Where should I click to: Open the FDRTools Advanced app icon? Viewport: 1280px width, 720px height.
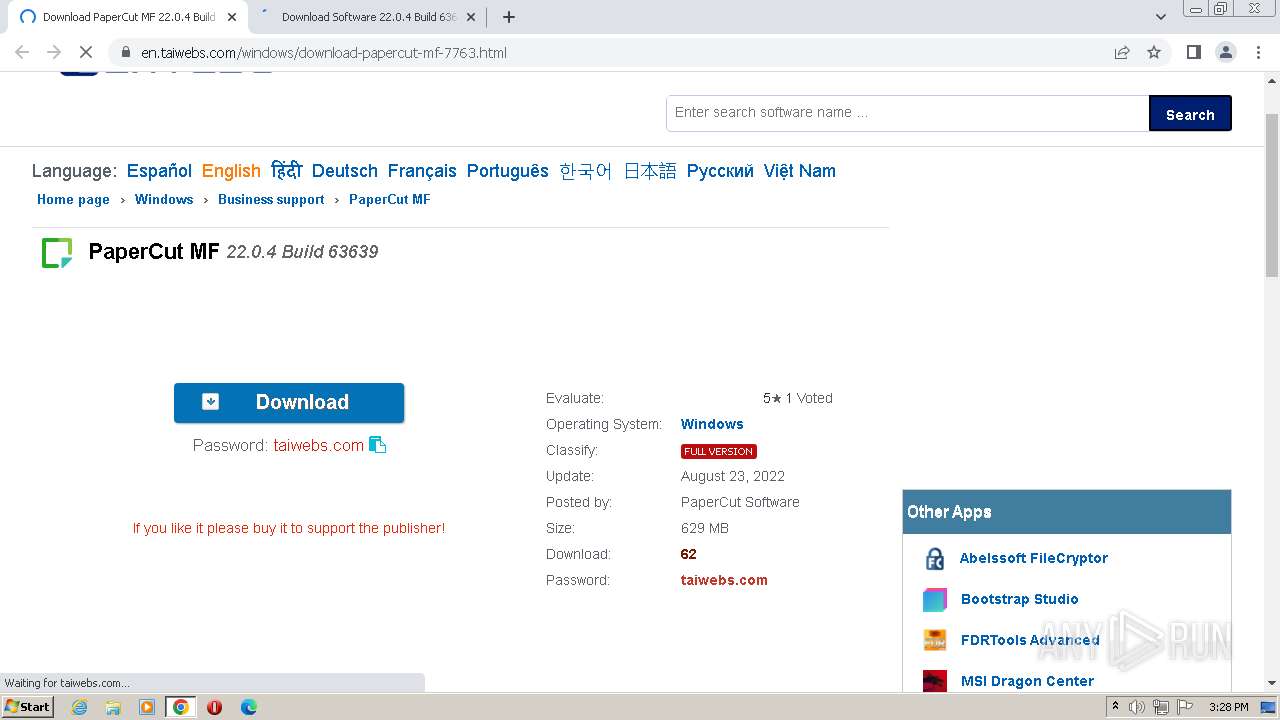point(935,641)
